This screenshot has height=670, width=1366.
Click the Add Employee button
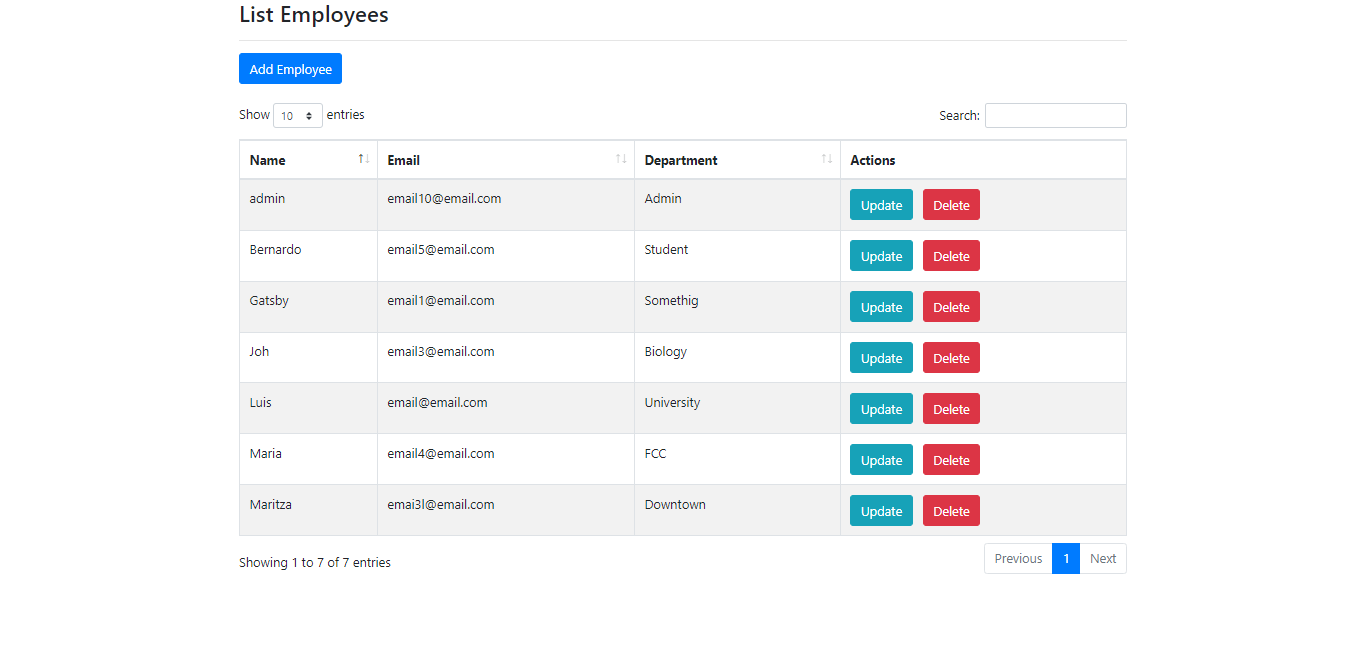[x=290, y=69]
